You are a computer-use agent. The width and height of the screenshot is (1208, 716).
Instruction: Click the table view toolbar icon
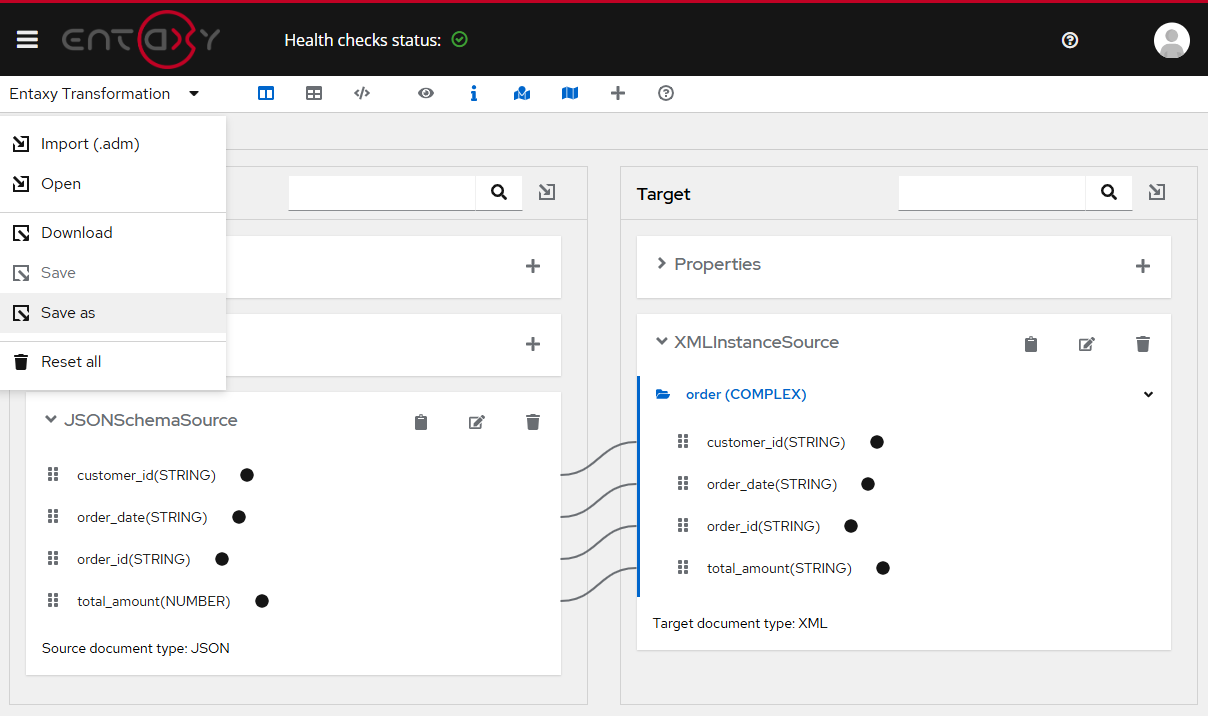[314, 93]
